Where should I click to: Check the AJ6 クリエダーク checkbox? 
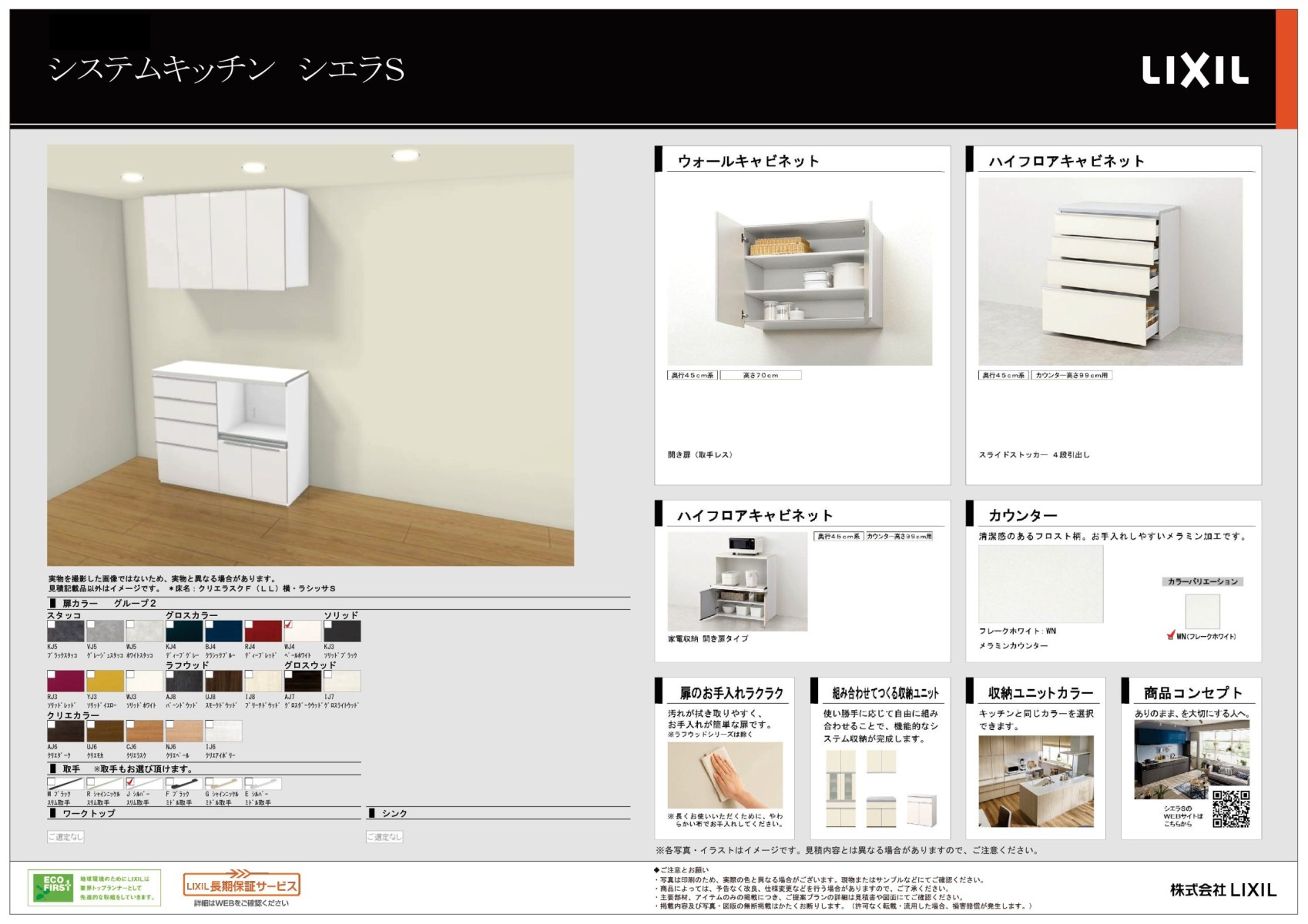pyautogui.click(x=52, y=724)
